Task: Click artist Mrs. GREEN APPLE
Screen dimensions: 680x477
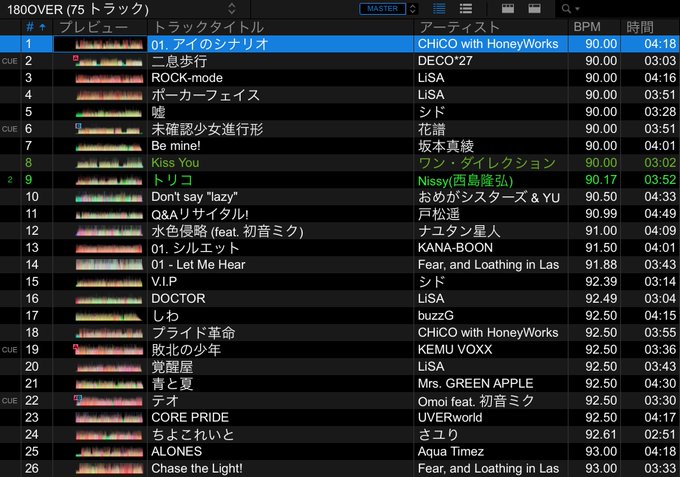Action: click(476, 384)
